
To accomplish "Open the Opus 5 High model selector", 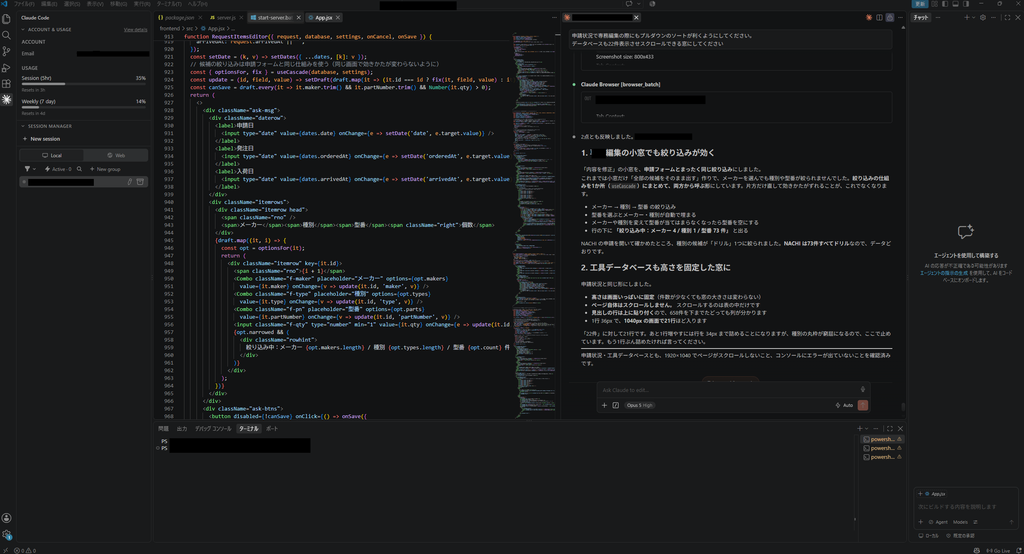I will 639,405.
